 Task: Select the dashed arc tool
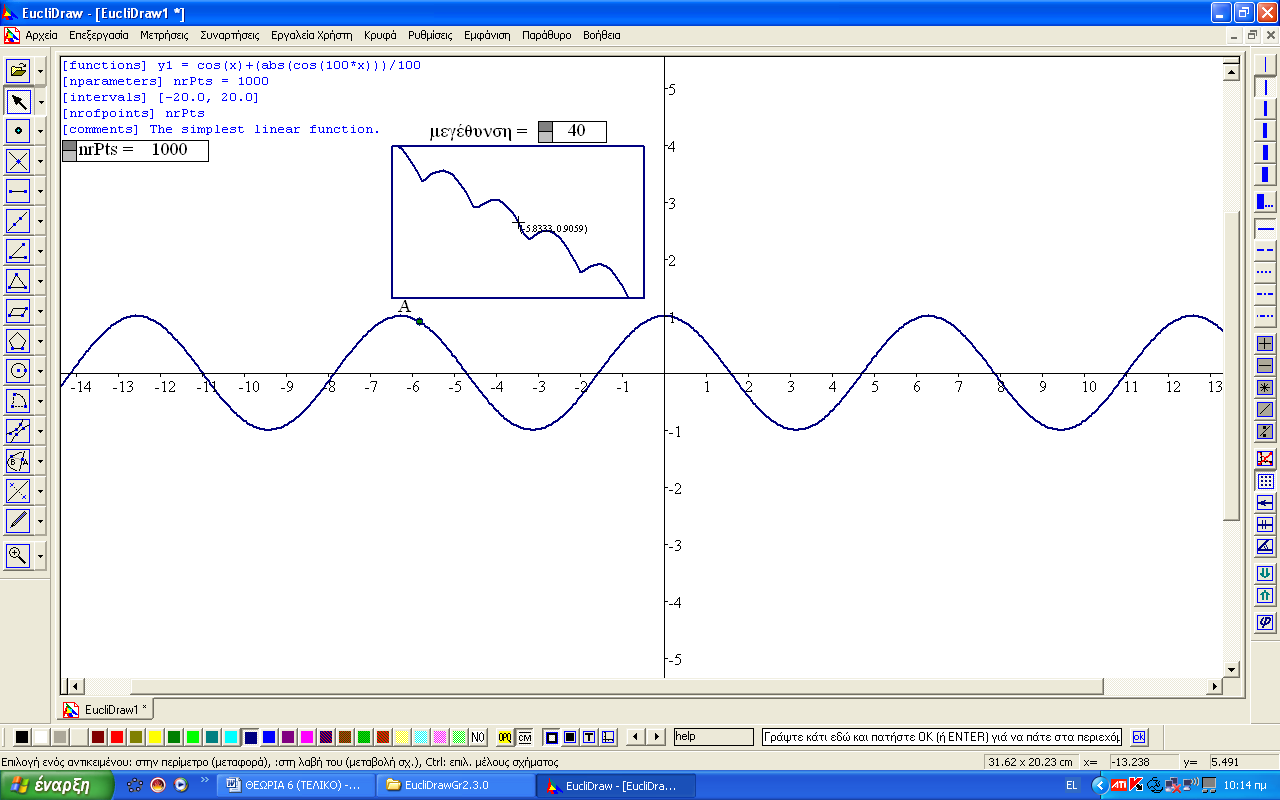[x=18, y=401]
